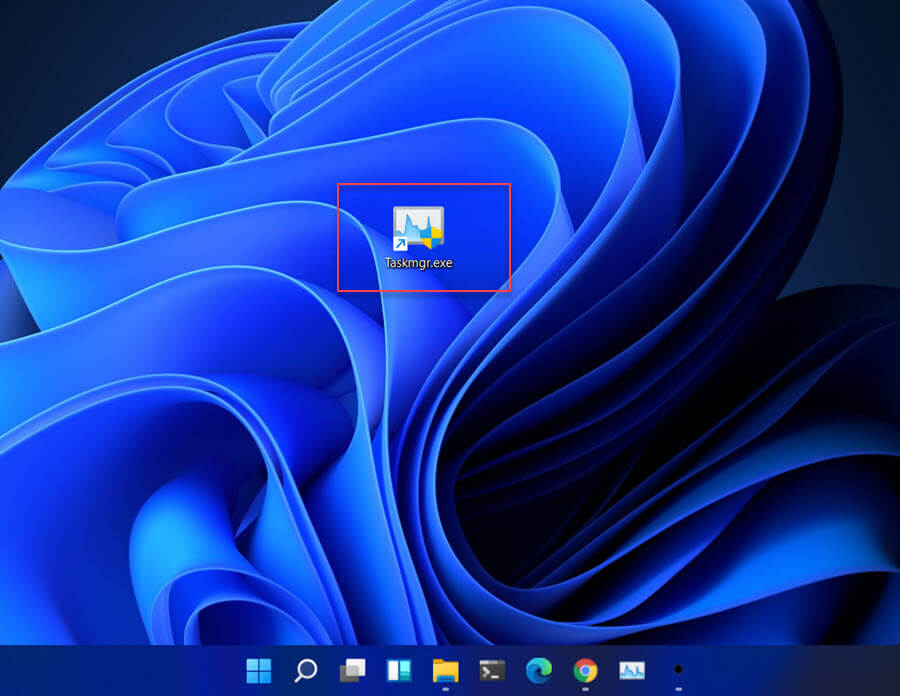Launch Microsoft Edge from taskbar

(539, 670)
